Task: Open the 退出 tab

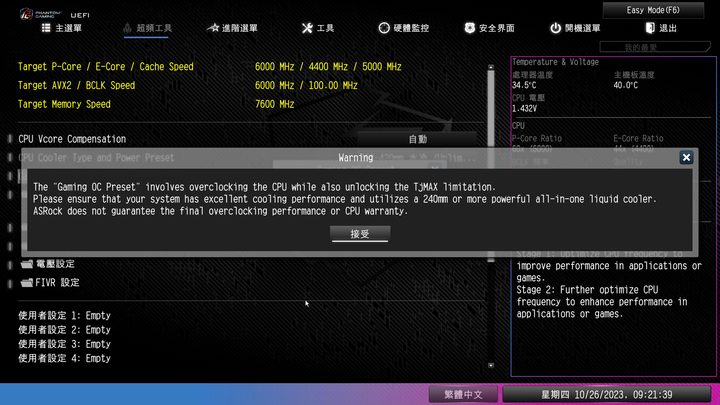Action: coord(661,28)
